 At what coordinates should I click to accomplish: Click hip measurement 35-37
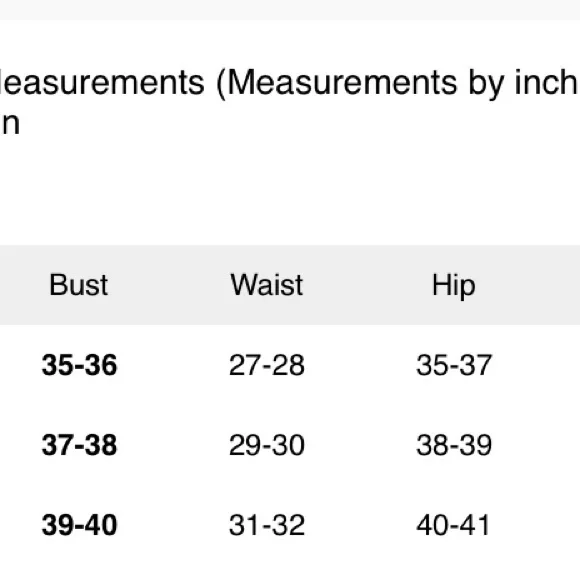click(454, 365)
